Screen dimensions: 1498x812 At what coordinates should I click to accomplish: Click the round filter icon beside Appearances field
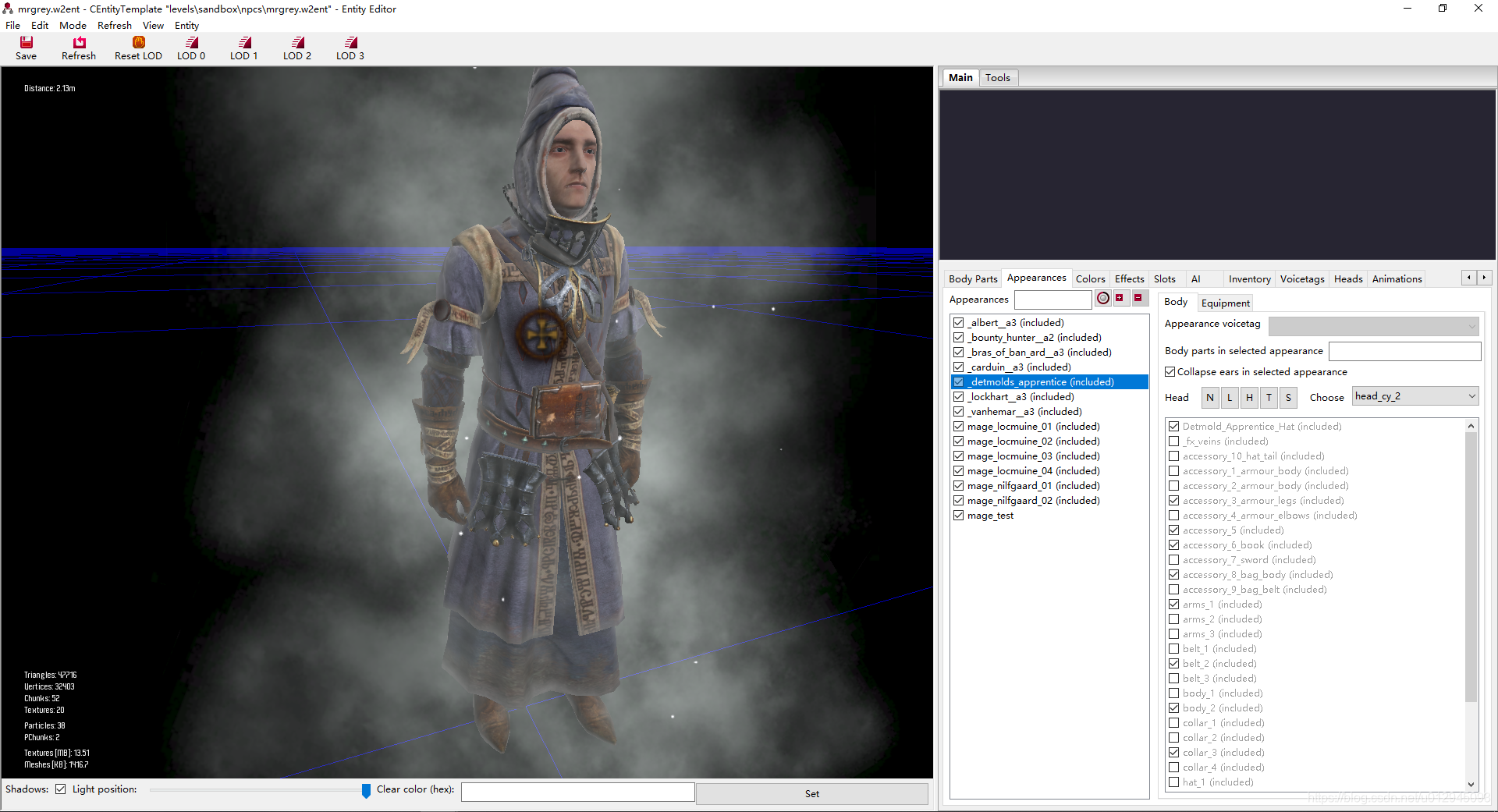tap(1102, 298)
